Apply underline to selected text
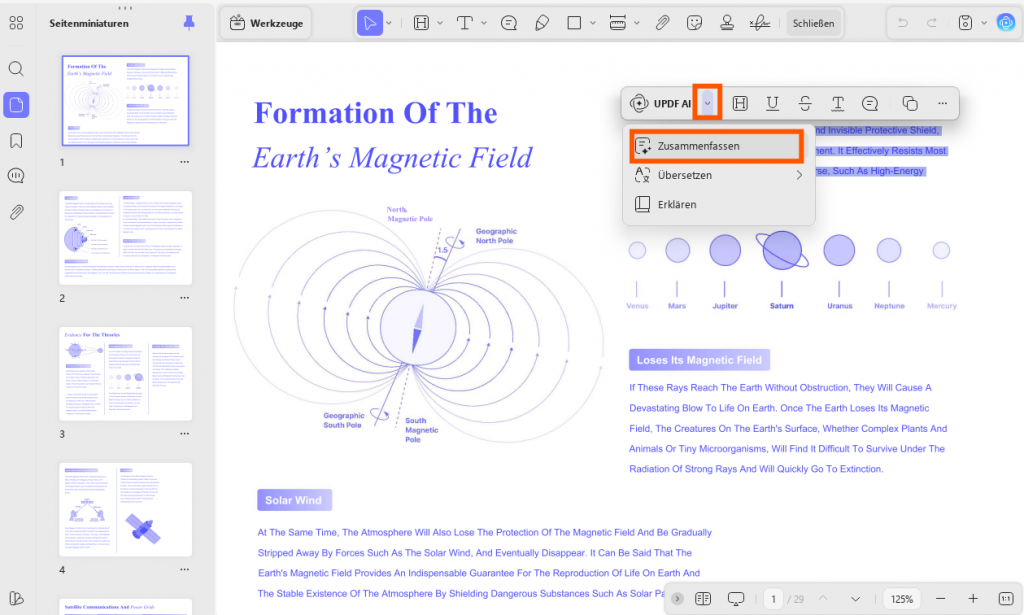 tap(773, 103)
